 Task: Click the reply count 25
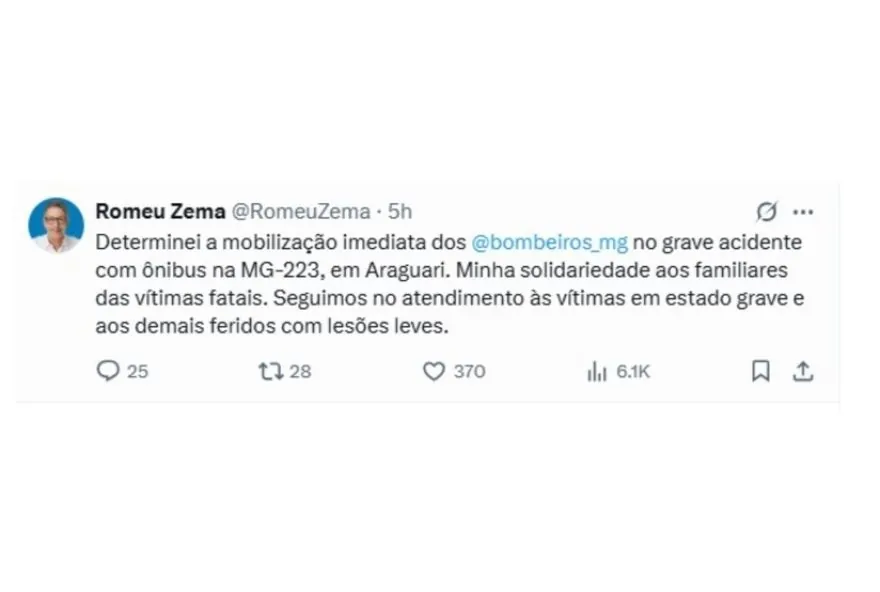pyautogui.click(x=138, y=371)
